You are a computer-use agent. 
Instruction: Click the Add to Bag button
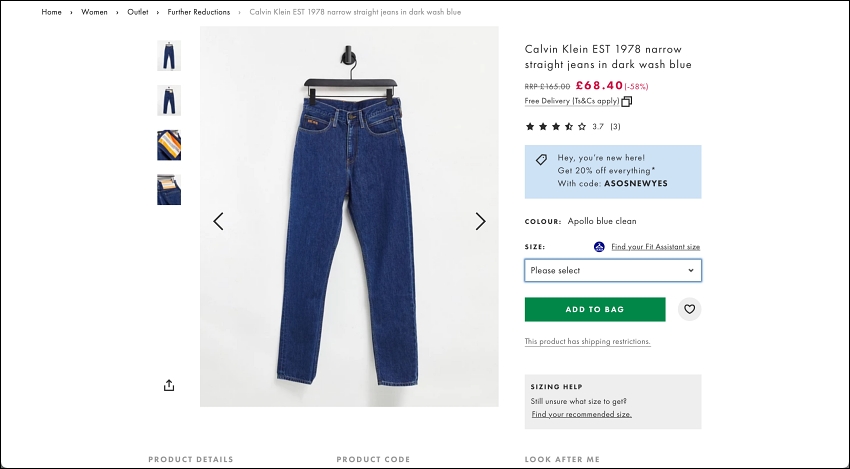(x=595, y=309)
